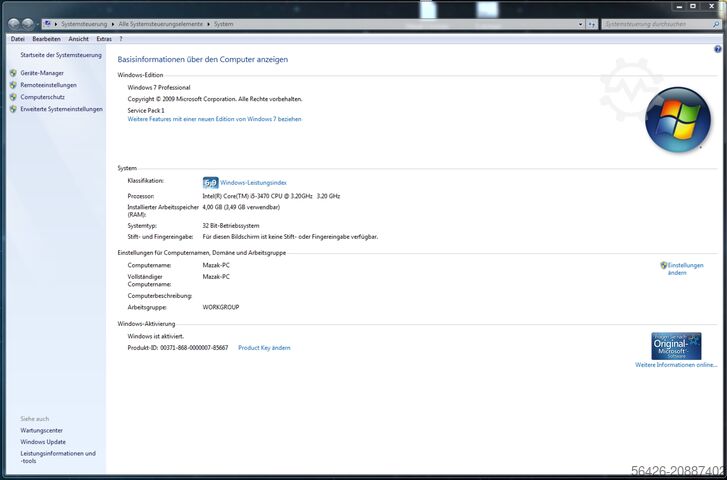
Task: Expand the arrow after Systemsteuerung breadcrumb
Action: click(x=113, y=23)
